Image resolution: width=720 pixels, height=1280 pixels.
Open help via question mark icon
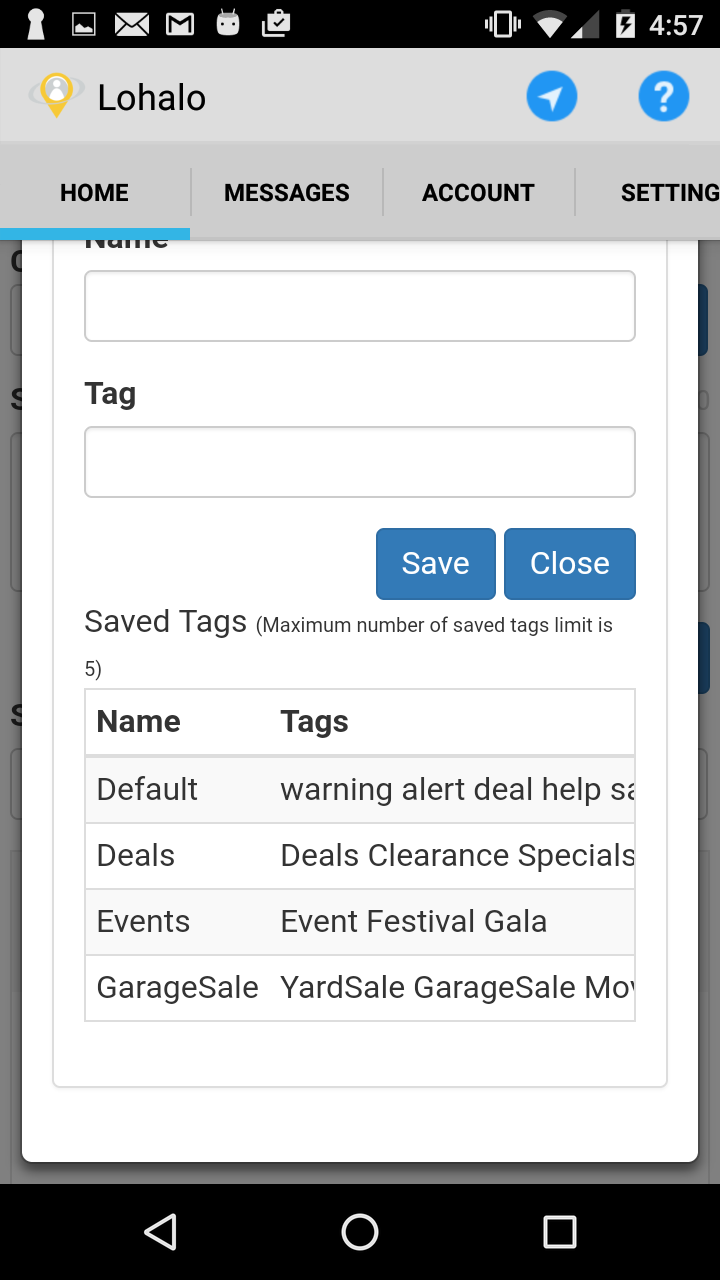coord(664,97)
